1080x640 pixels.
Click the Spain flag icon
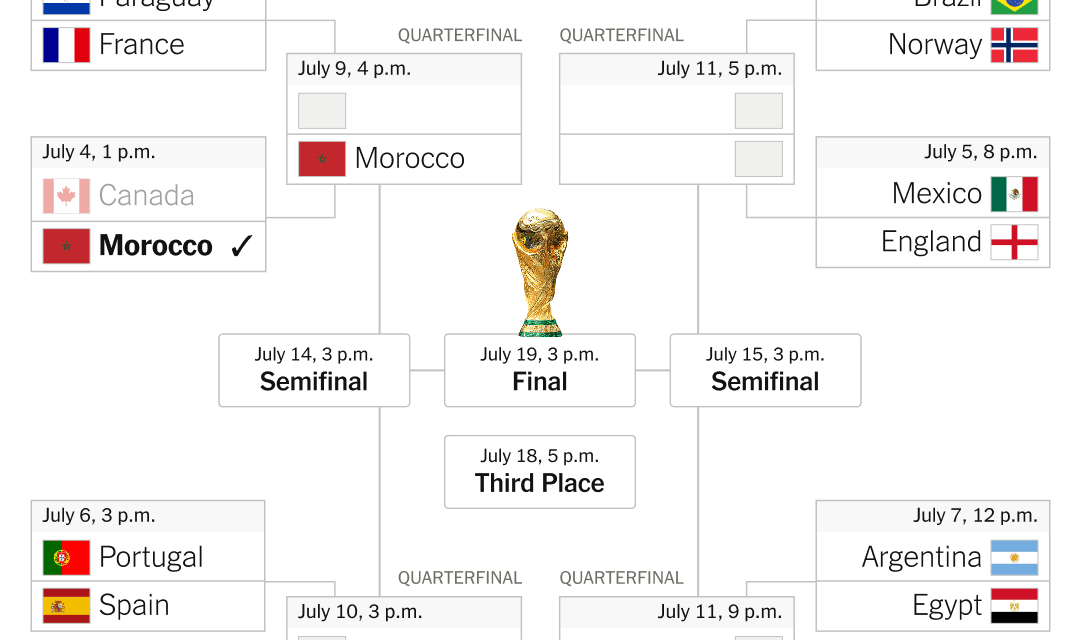[66, 606]
